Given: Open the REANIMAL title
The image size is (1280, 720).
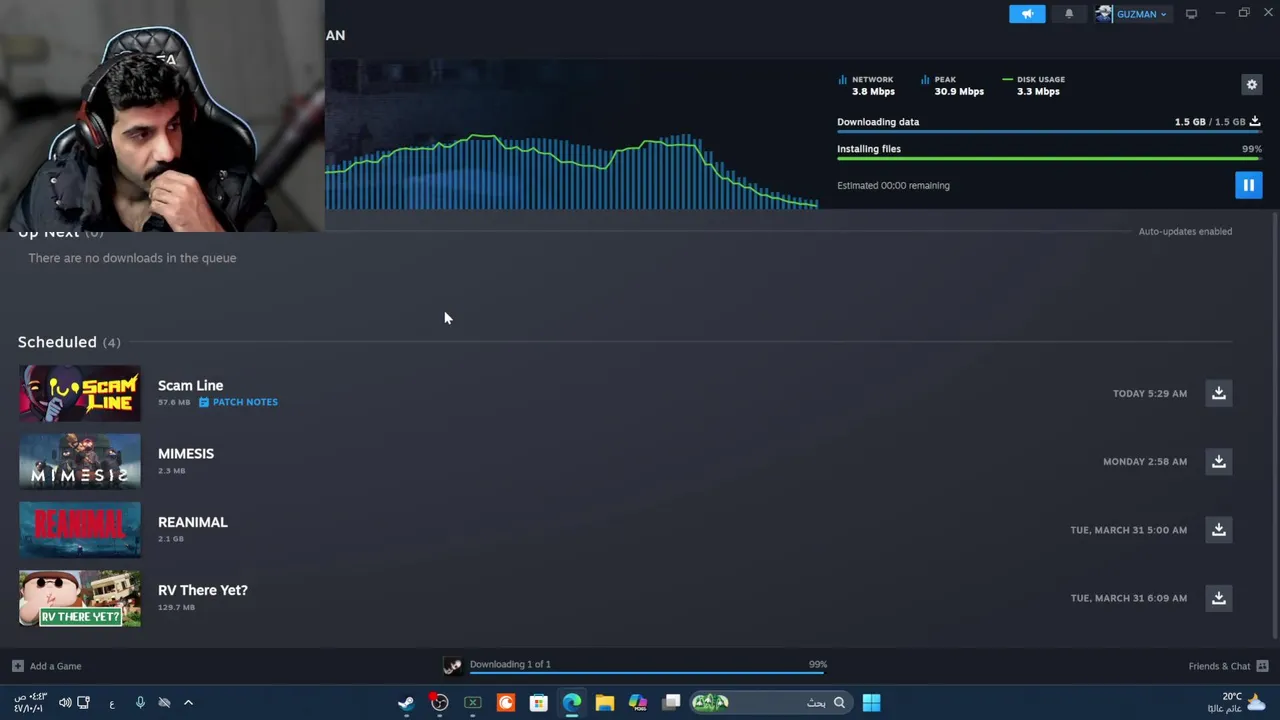Looking at the screenshot, I should pos(193,522).
